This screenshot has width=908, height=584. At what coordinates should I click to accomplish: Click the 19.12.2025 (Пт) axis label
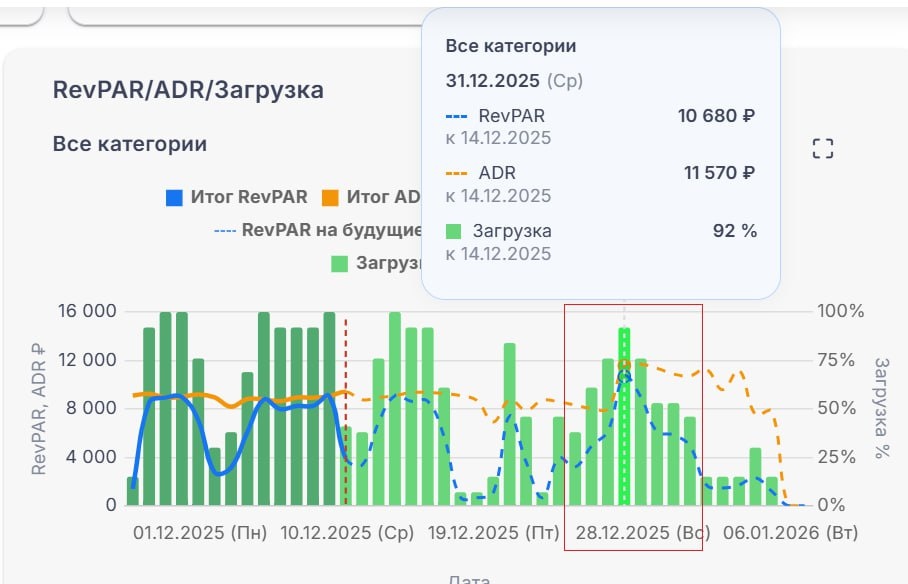(494, 532)
